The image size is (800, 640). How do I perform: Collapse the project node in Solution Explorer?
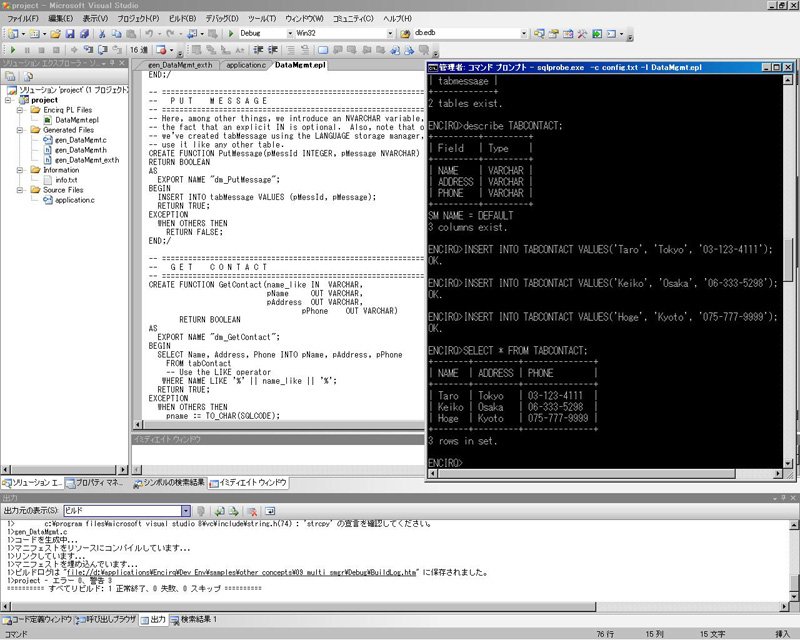[x=9, y=100]
